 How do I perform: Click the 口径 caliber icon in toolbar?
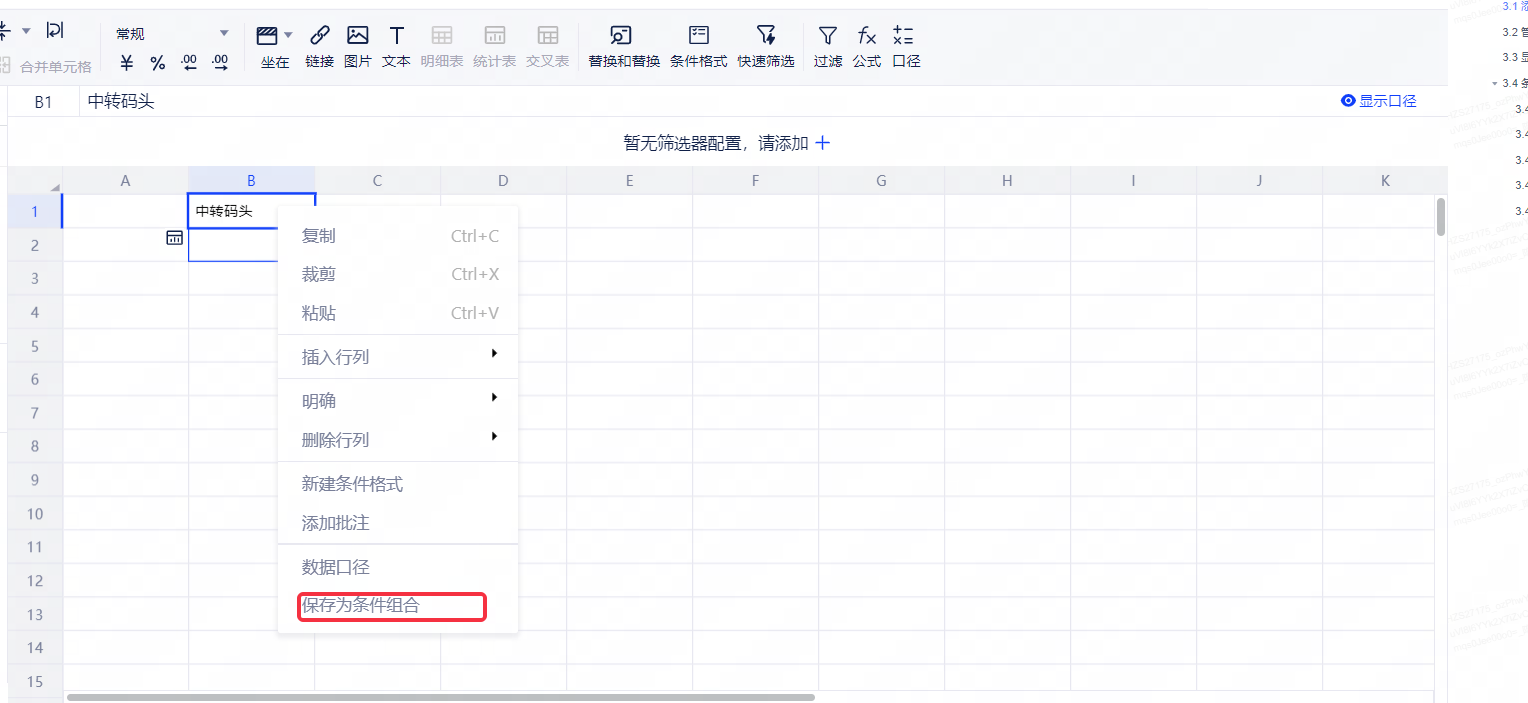point(904,37)
